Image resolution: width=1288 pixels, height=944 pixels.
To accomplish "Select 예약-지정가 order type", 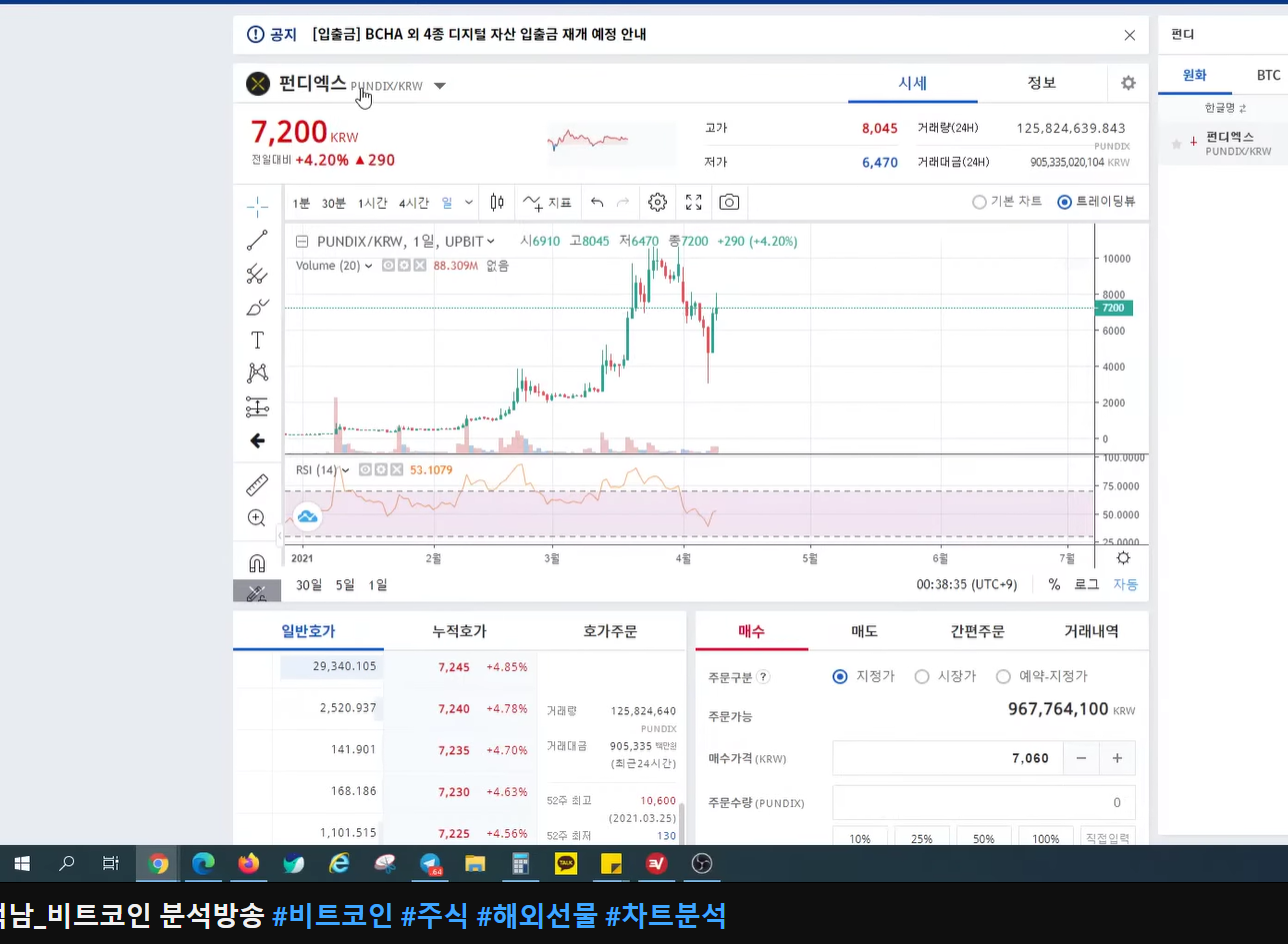I will pyautogui.click(x=1042, y=677).
